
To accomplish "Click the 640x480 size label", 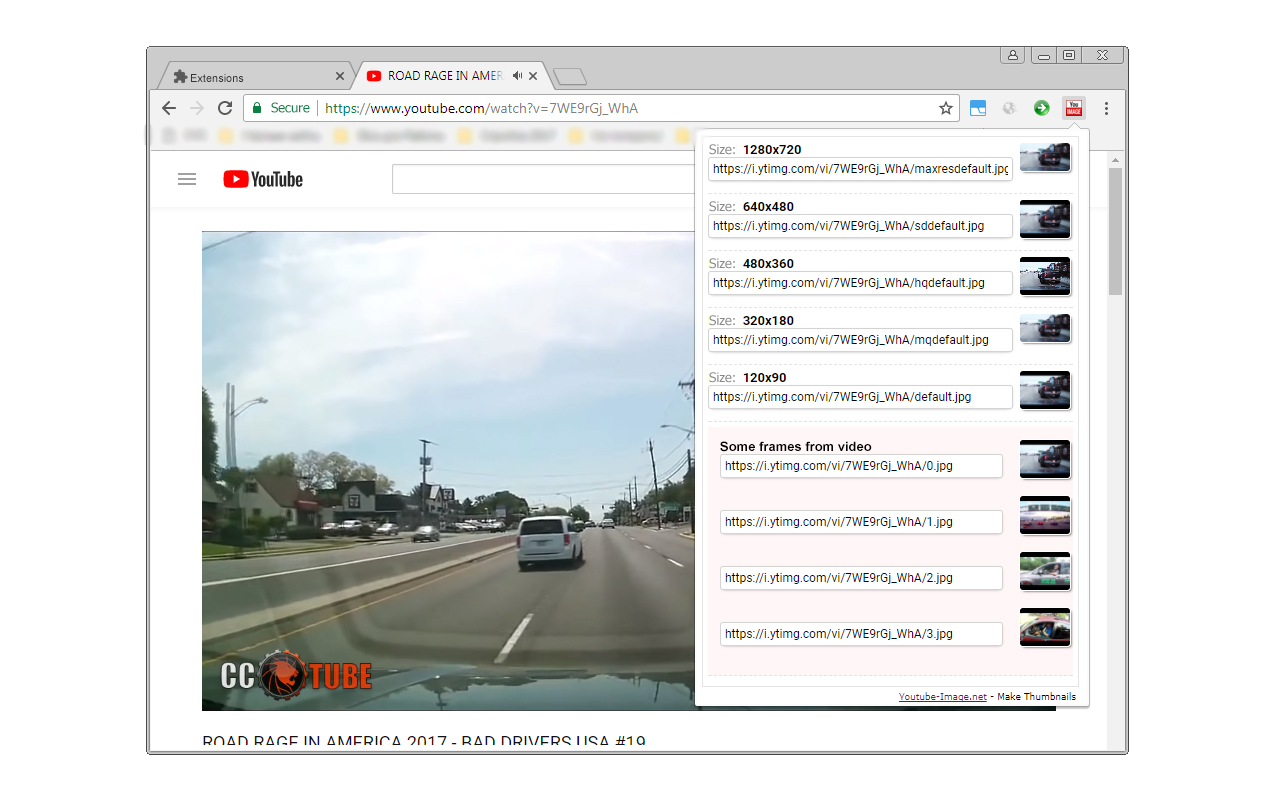I will 768,207.
